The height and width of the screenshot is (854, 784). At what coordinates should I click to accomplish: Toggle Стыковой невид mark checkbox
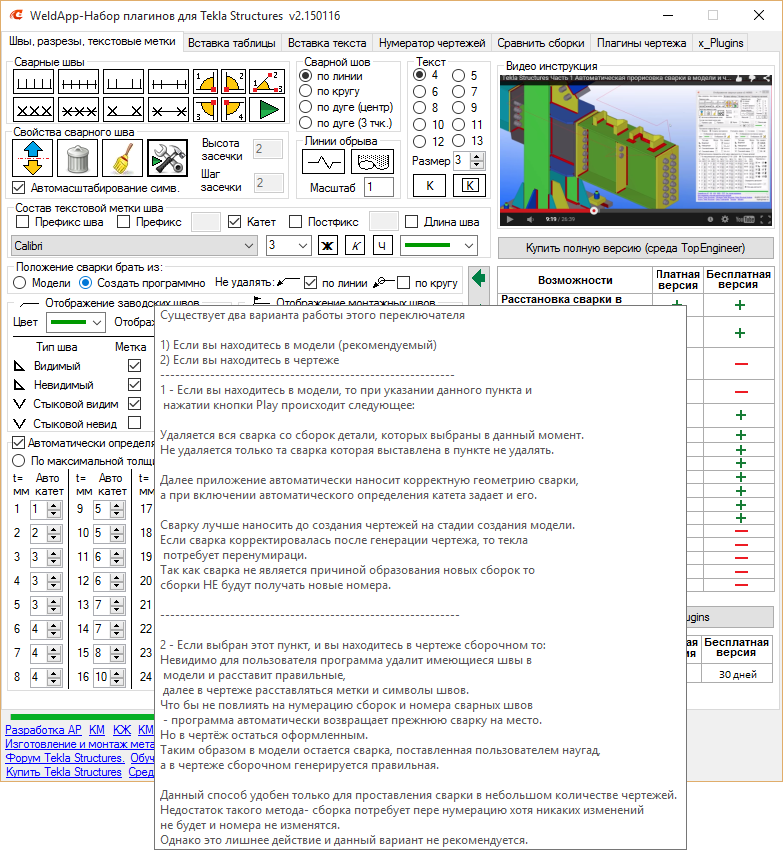[135, 423]
